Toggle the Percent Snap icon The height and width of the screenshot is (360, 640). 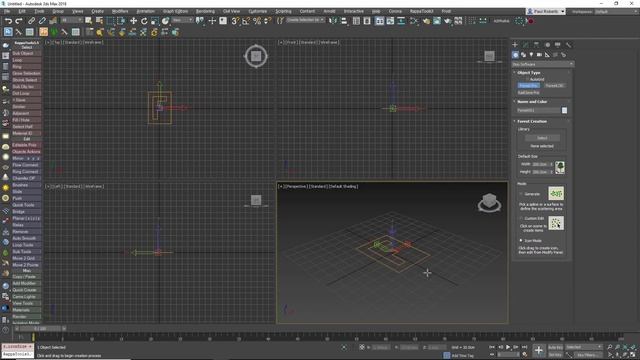coord(257,20)
